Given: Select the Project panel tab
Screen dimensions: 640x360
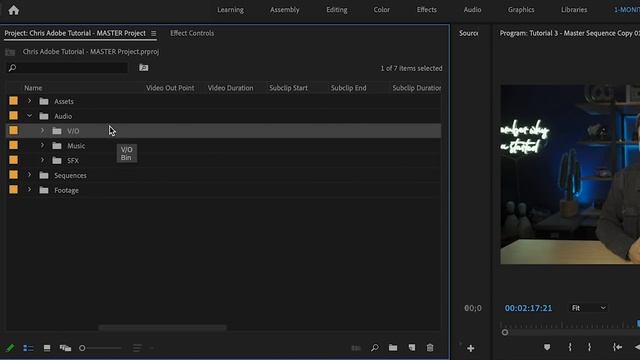Looking at the screenshot, I should pos(75,33).
